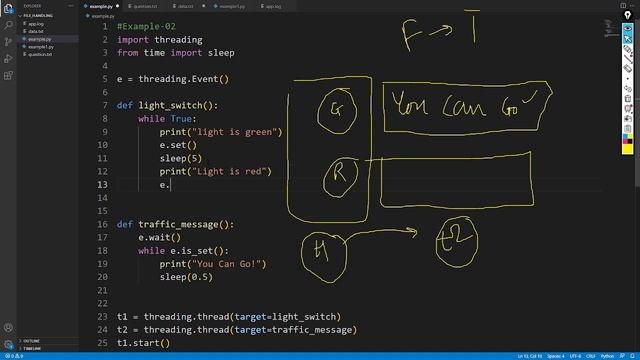
Task: Select the pen tool in annotation toolbar
Action: coord(628,49)
